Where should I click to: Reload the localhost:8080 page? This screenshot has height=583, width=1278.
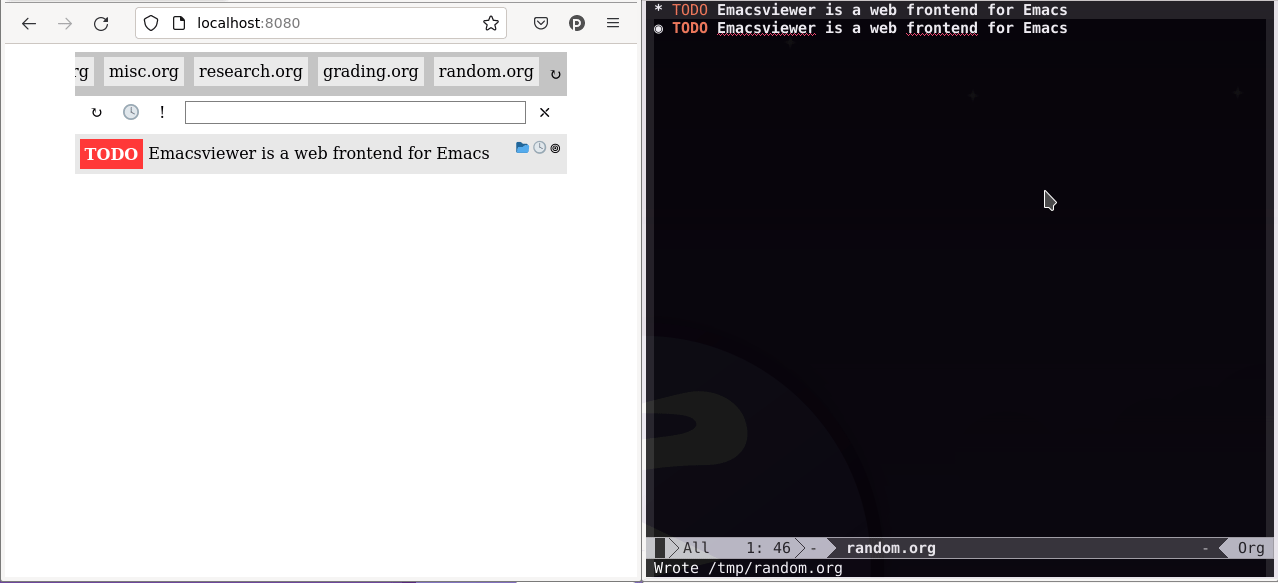(x=101, y=23)
